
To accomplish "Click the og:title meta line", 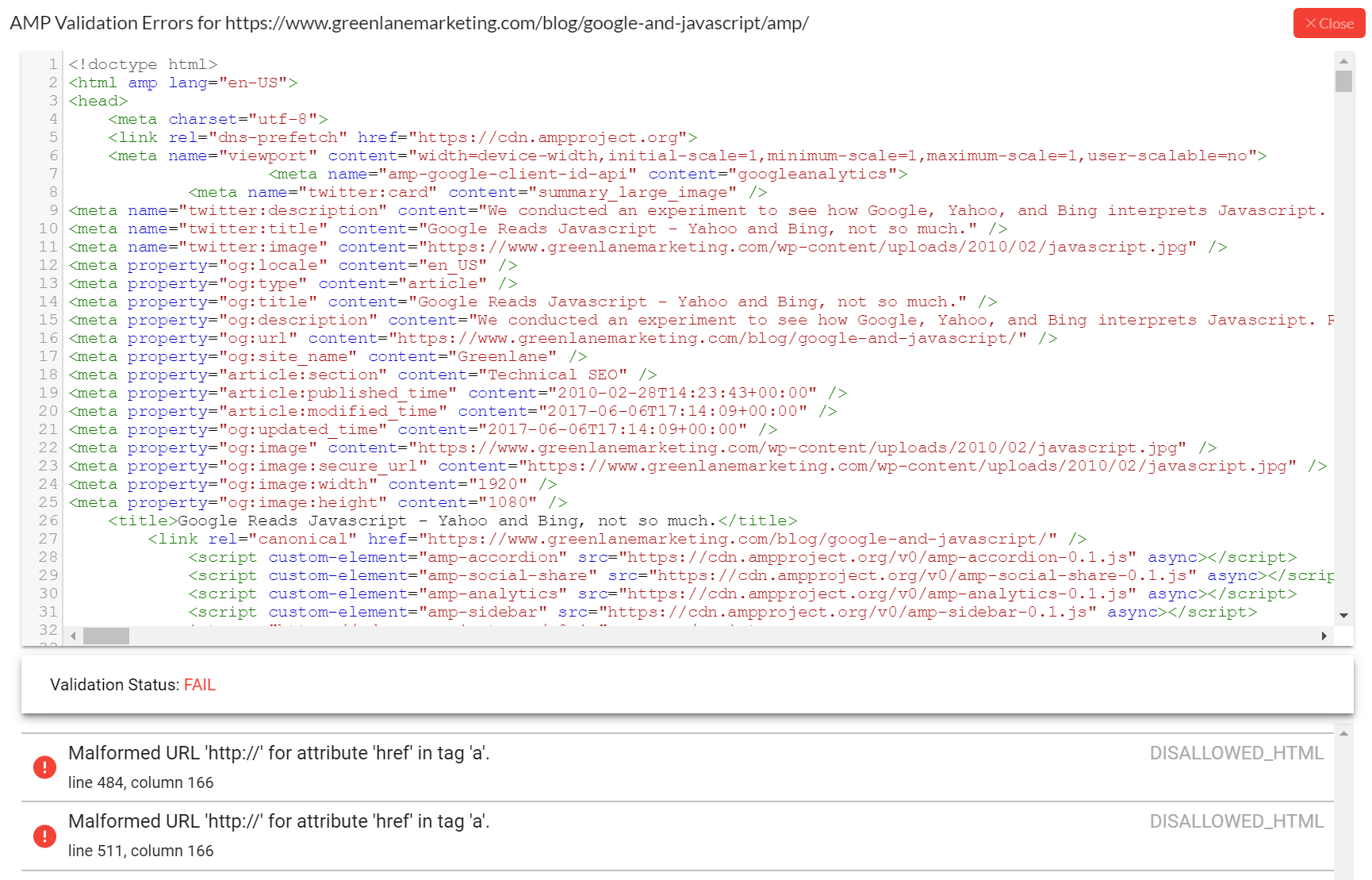I will 533,302.
